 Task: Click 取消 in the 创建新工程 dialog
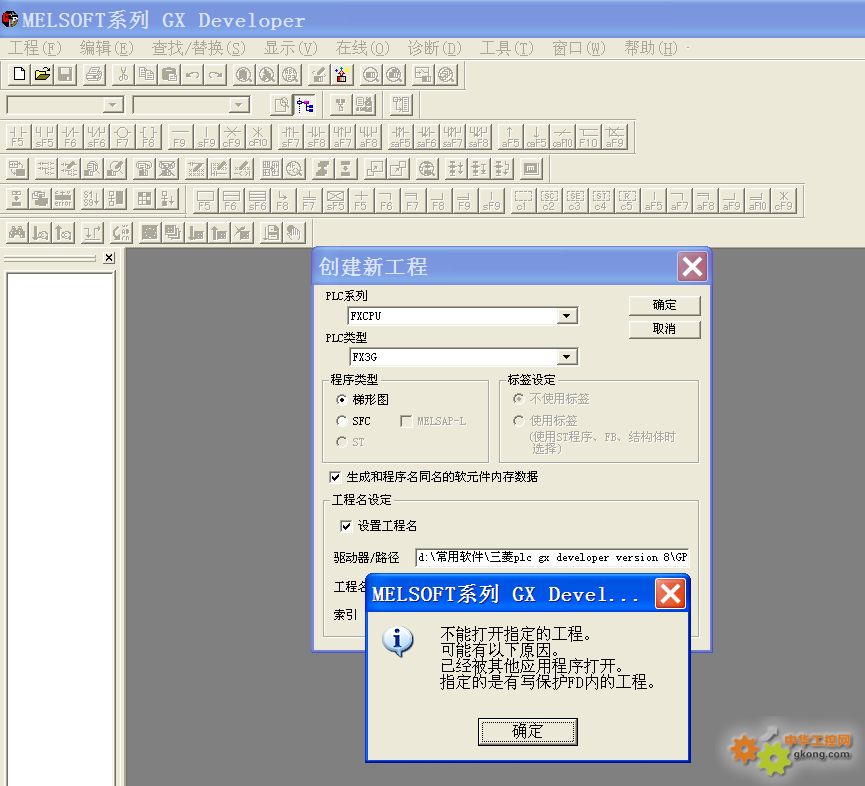(664, 329)
